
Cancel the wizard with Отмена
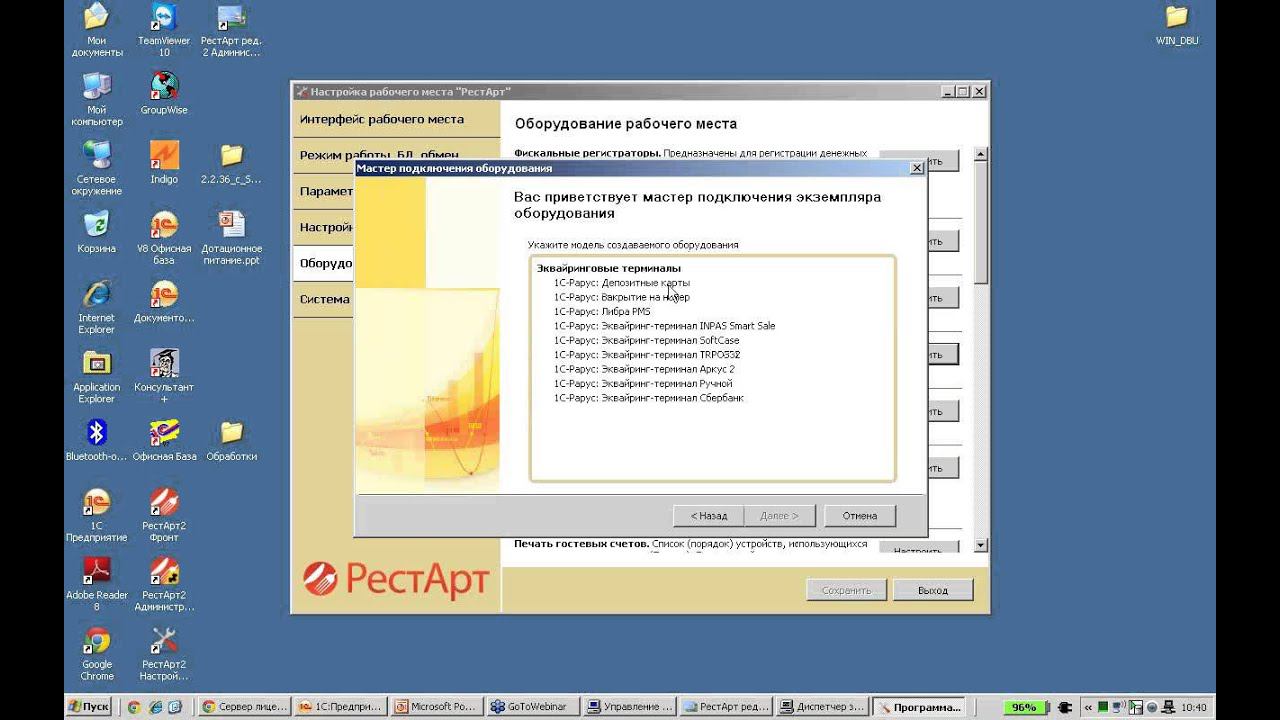[860, 516]
